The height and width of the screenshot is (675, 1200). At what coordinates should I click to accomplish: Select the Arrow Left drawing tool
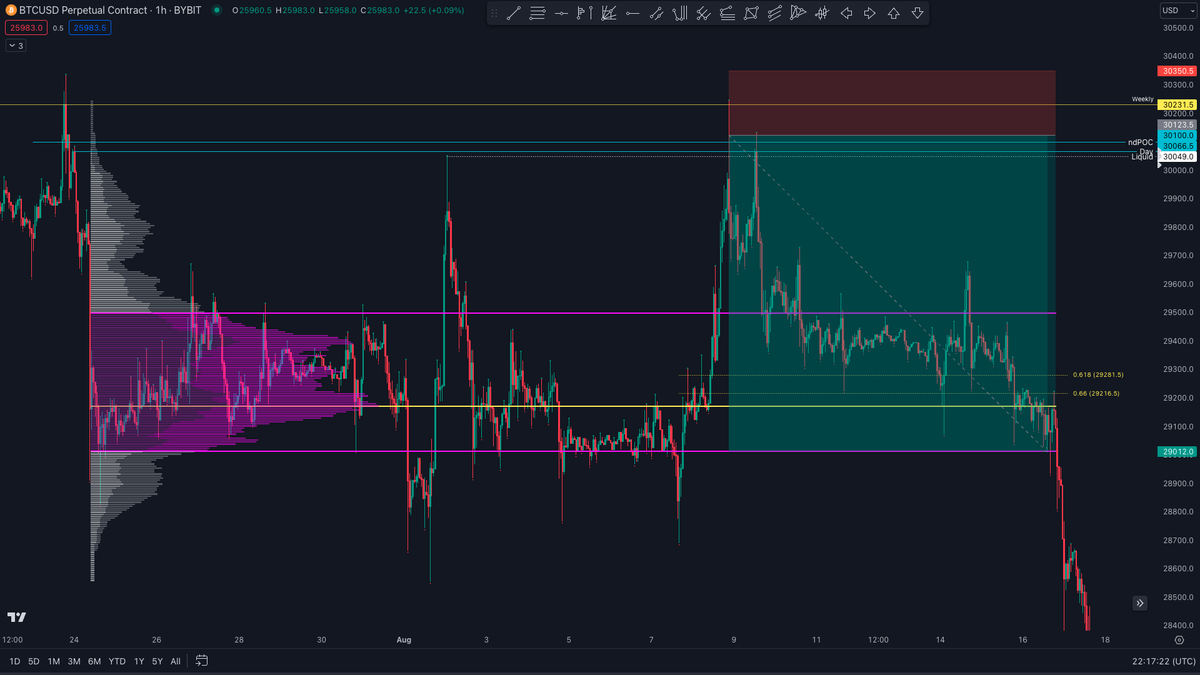846,14
